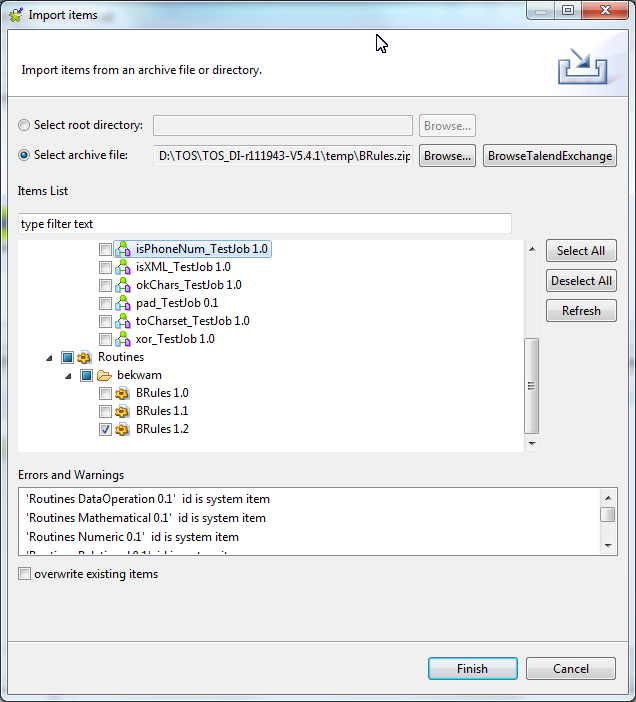
Task: Click the bekwam folder icon
Action: coord(104,375)
